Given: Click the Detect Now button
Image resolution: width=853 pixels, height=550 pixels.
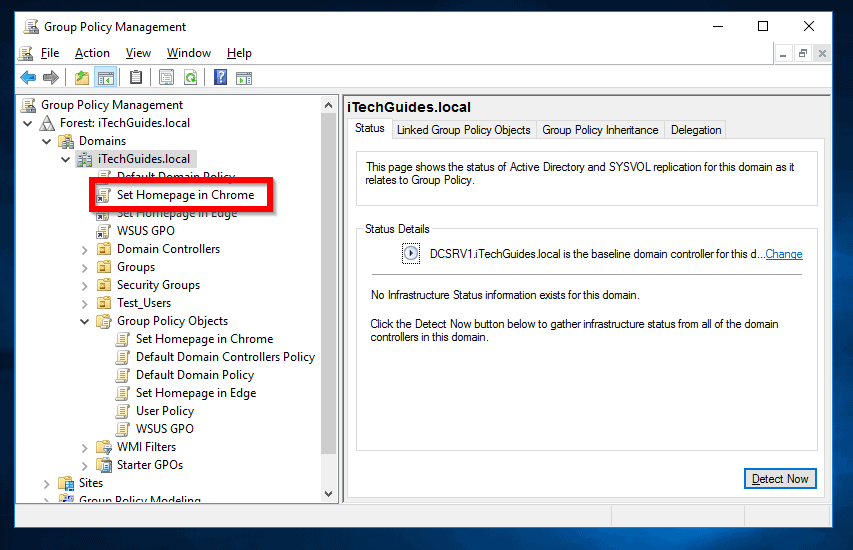Looking at the screenshot, I should tap(780, 479).
